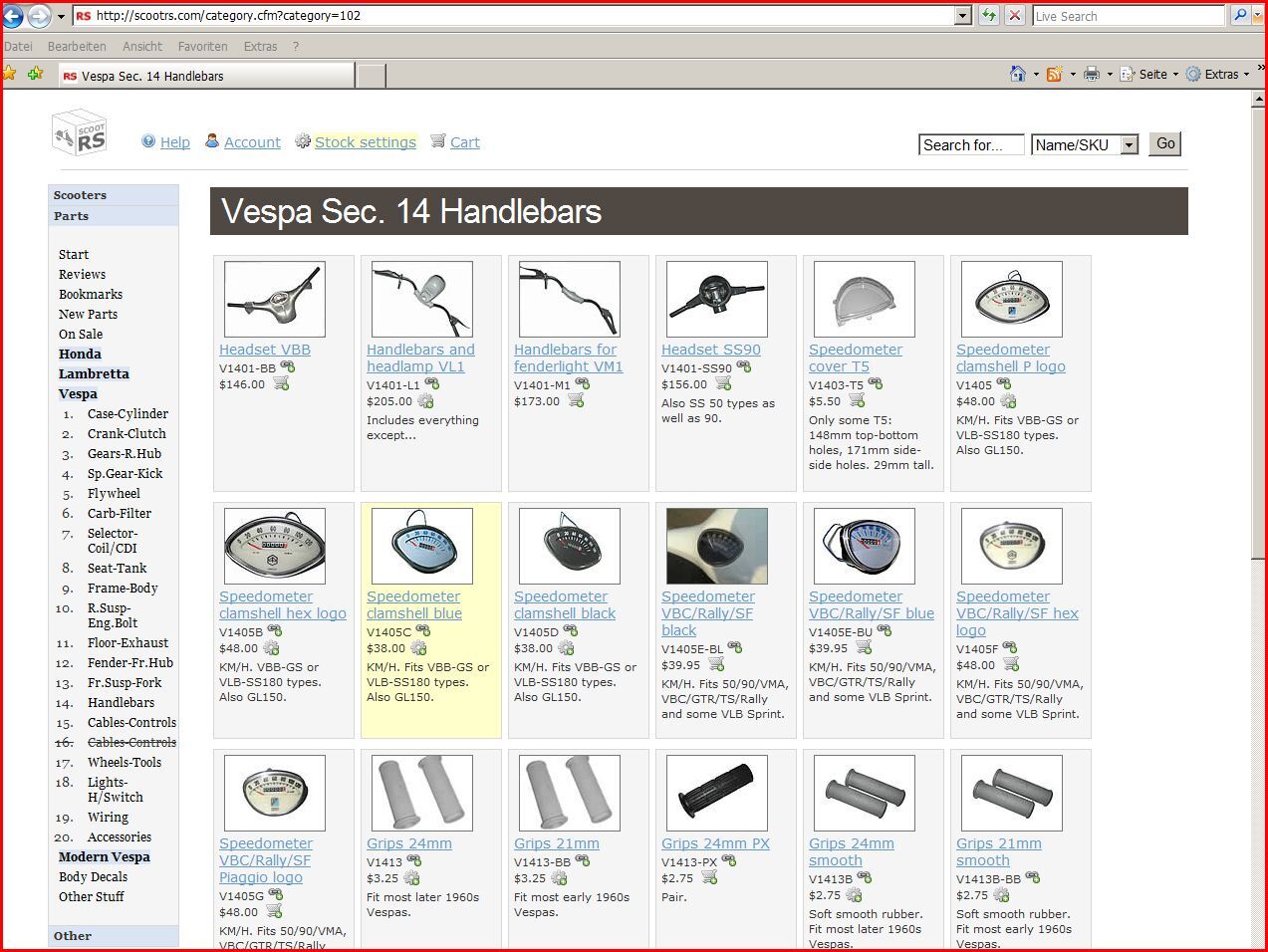Click the gear stock icon beside $205.00 price
This screenshot has width=1268, height=952.
pyautogui.click(x=425, y=401)
